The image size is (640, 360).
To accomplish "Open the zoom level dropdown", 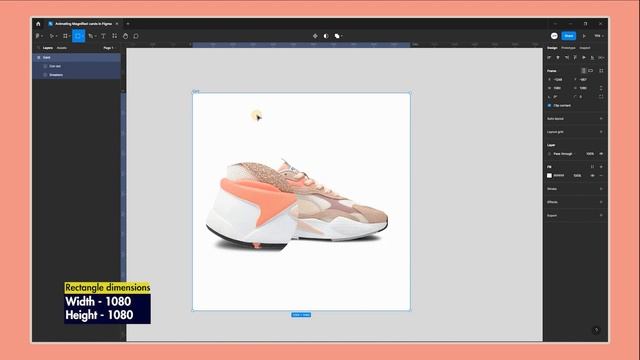I will 599,36.
